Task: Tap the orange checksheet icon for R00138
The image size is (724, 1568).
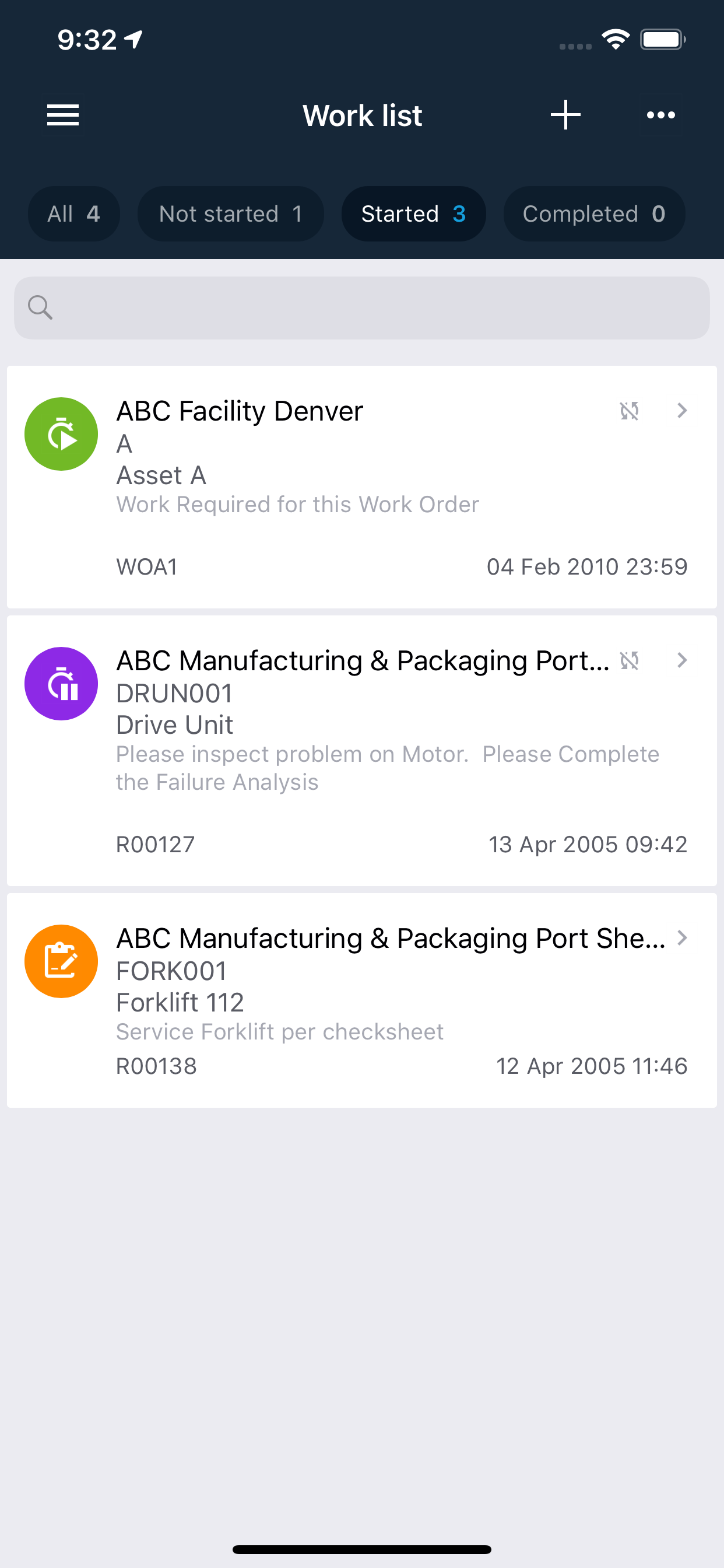Action: pyautogui.click(x=61, y=961)
